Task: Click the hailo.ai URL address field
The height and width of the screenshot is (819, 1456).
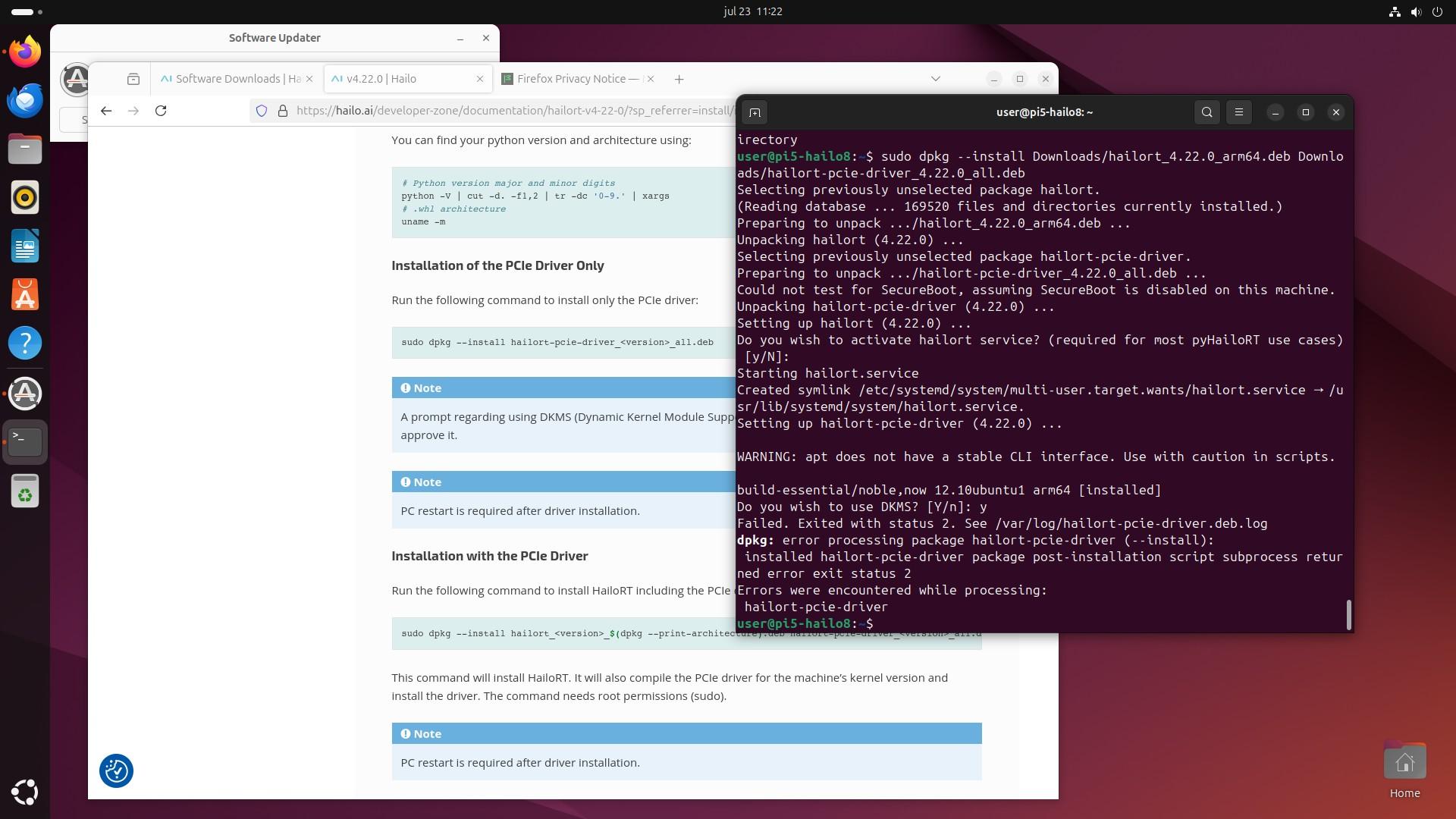Action: click(508, 111)
